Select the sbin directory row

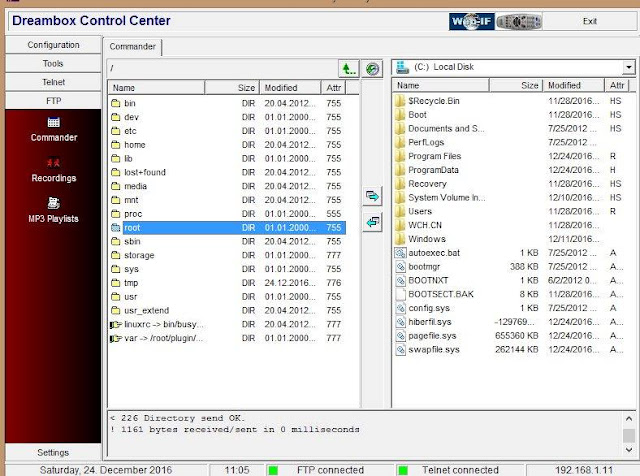227,242
